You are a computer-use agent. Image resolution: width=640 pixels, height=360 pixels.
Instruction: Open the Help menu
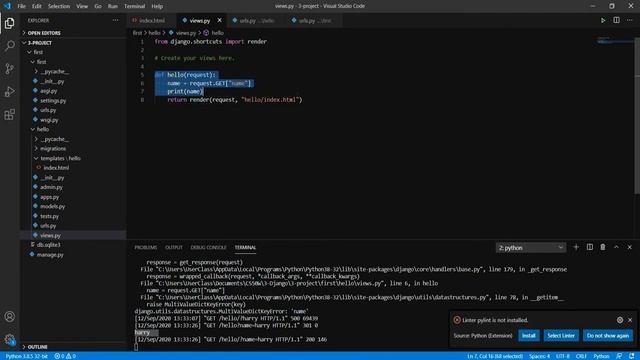click(157, 6)
